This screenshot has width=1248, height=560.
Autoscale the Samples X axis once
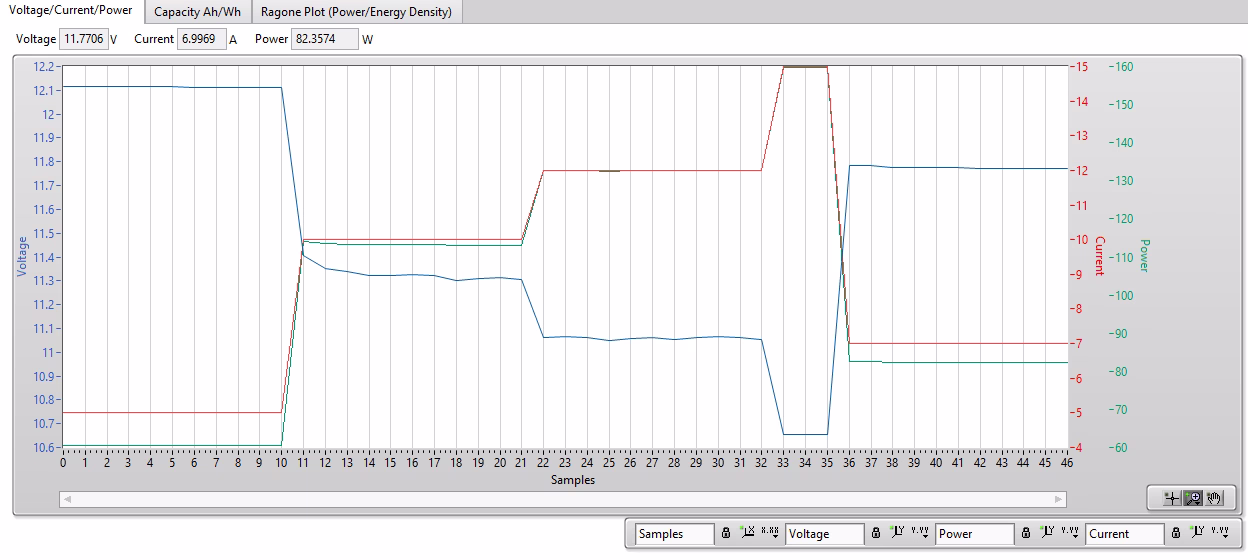pyautogui.click(x=748, y=533)
